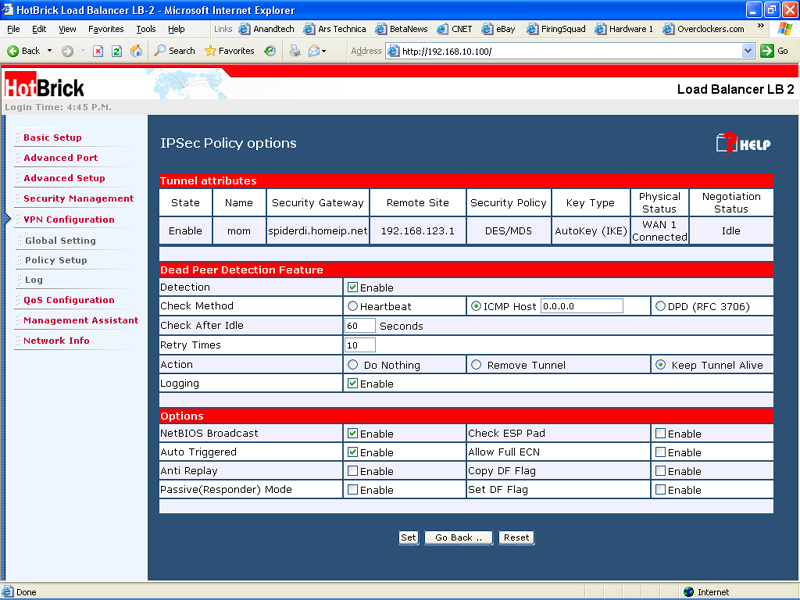Open Hardware 1 links bar shortcut
800x600 pixels.
(x=624, y=29)
